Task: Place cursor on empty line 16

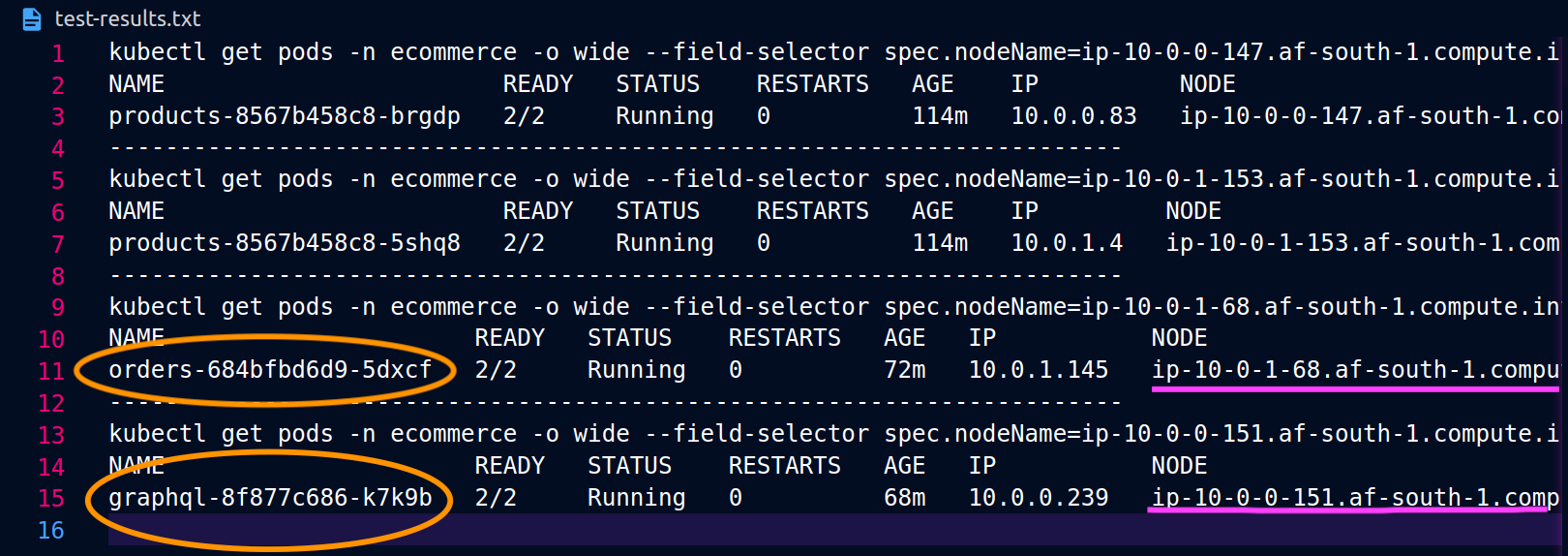Action: pos(832,530)
